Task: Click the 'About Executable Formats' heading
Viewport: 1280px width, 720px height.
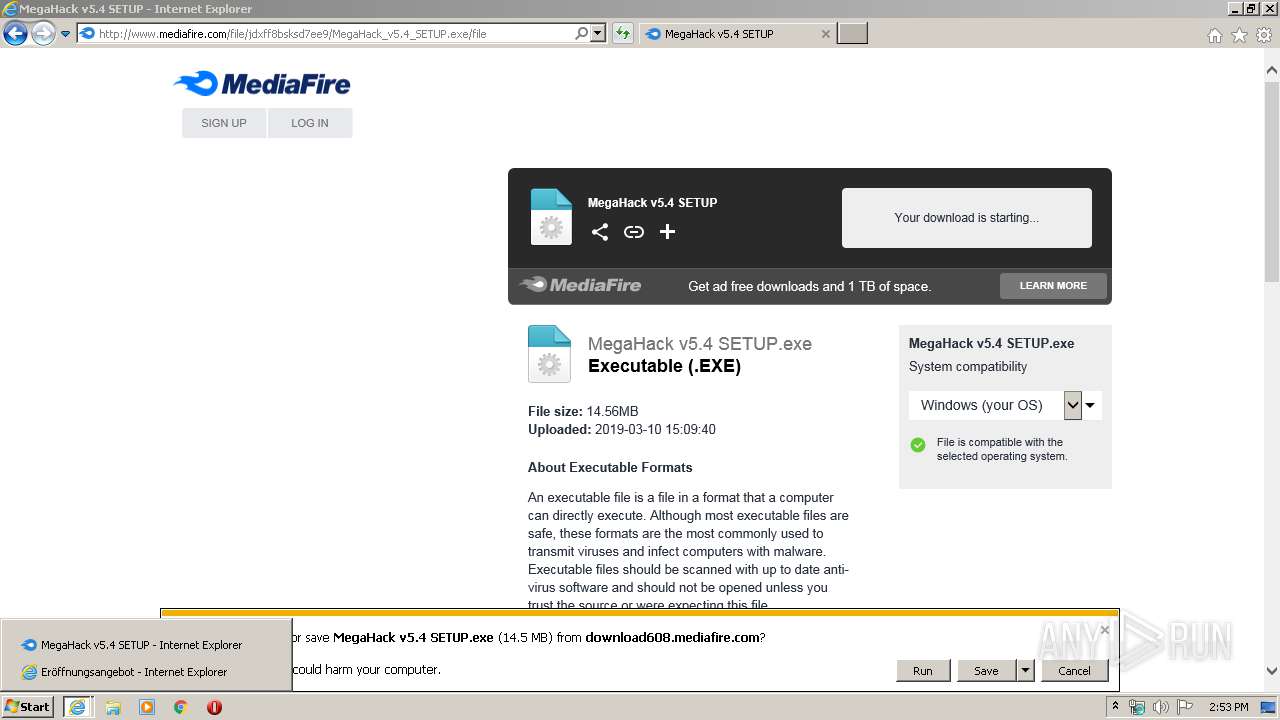Action: click(610, 467)
